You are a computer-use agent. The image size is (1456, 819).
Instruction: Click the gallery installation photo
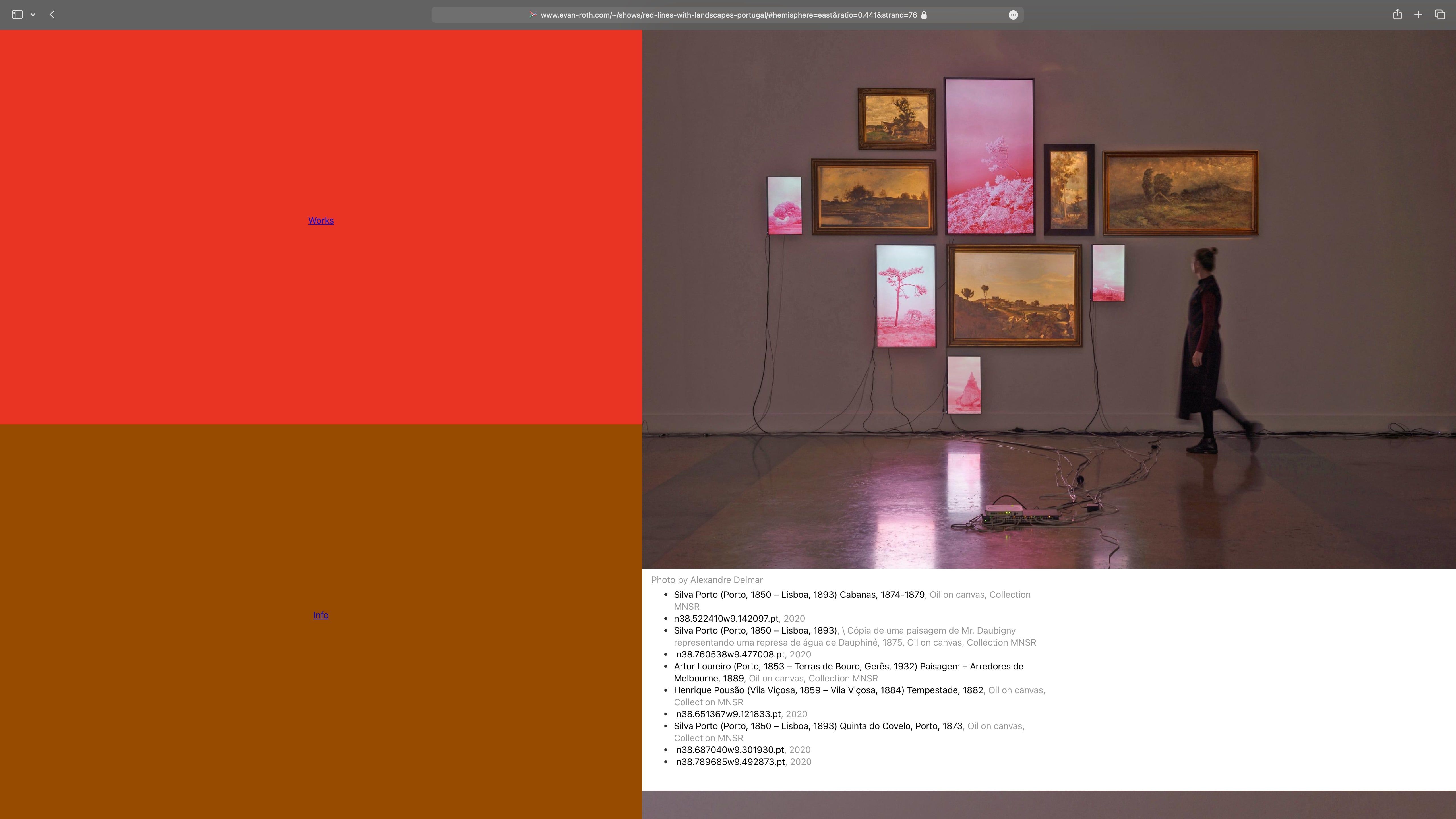(x=1048, y=299)
